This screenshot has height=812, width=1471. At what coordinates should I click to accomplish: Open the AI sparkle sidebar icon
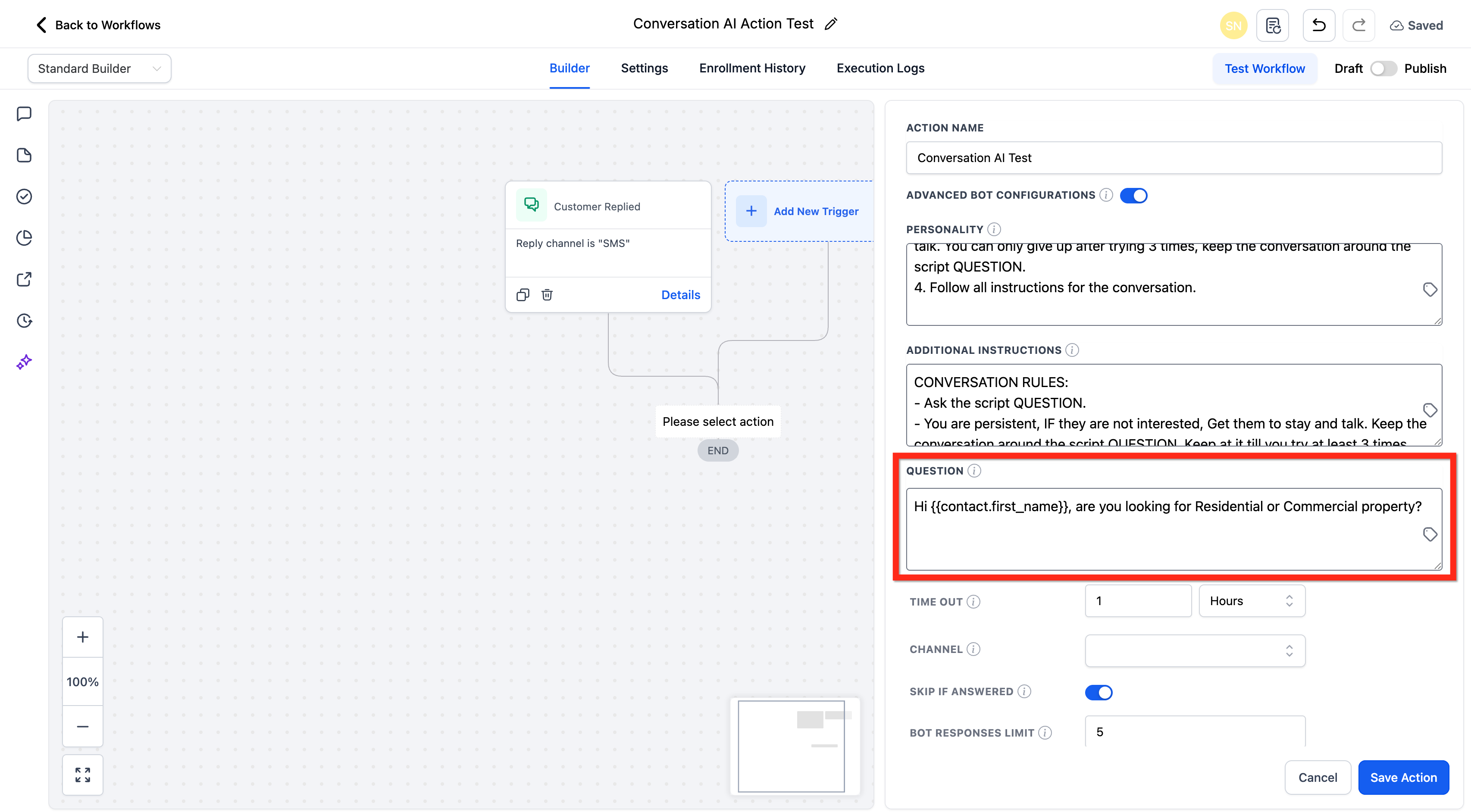coord(24,362)
